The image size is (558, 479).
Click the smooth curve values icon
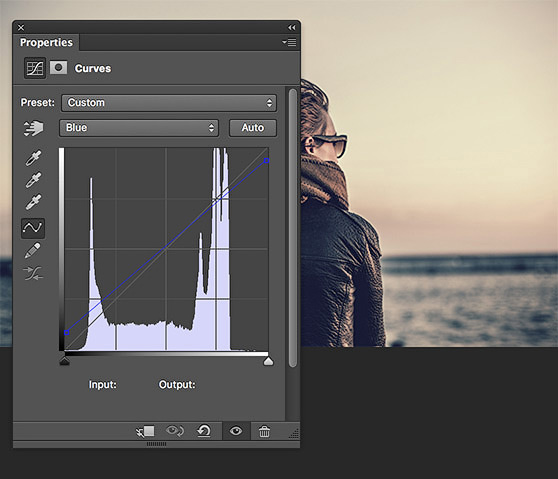tap(33, 273)
